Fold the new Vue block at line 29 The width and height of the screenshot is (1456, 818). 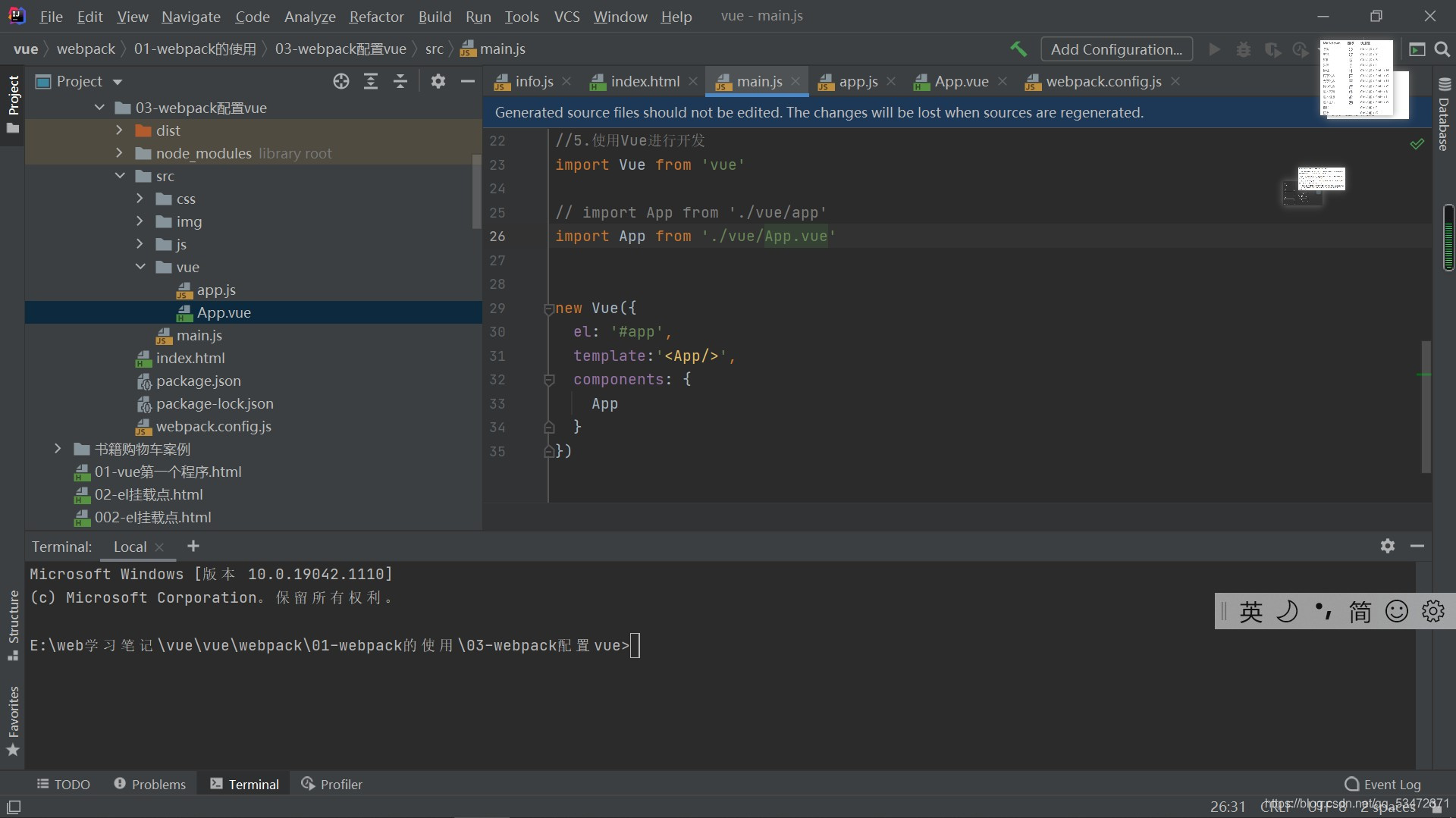pyautogui.click(x=548, y=309)
